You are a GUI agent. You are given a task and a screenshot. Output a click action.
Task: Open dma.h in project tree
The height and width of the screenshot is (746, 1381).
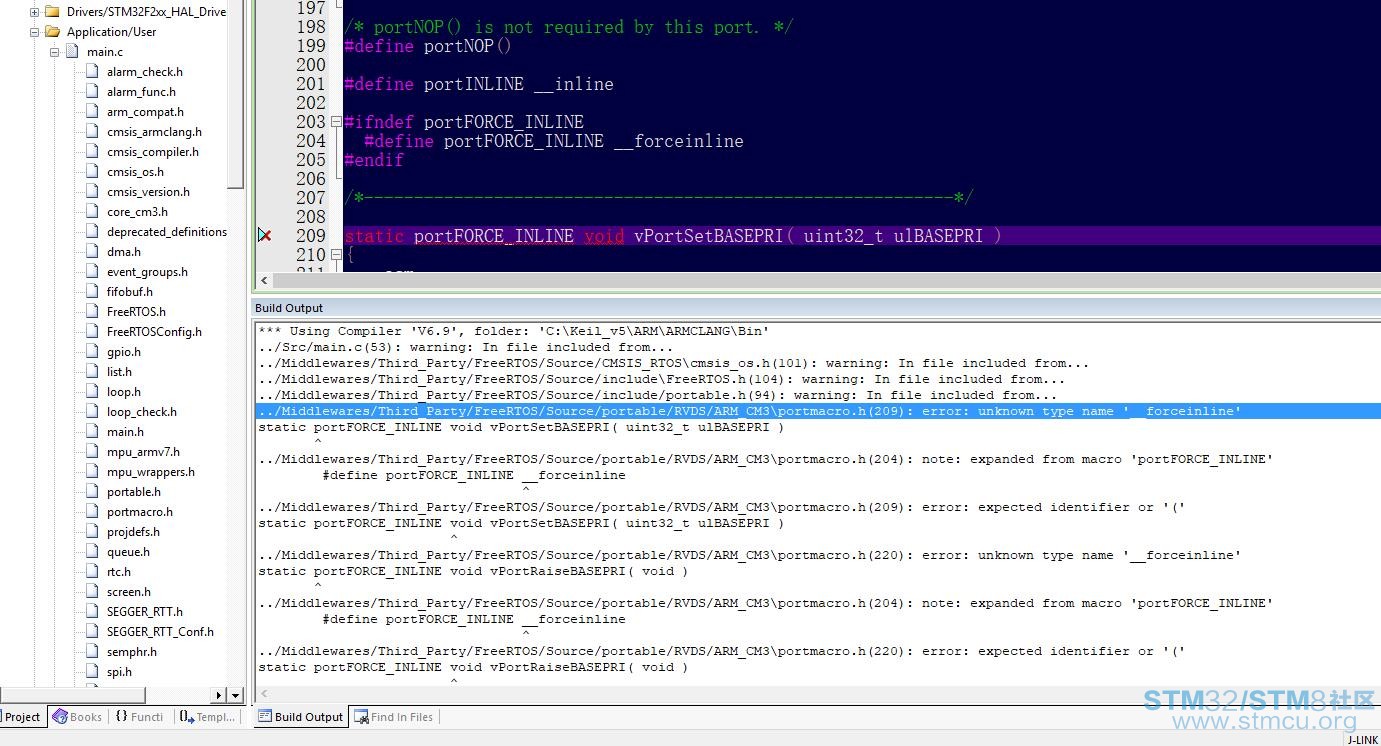tap(124, 252)
